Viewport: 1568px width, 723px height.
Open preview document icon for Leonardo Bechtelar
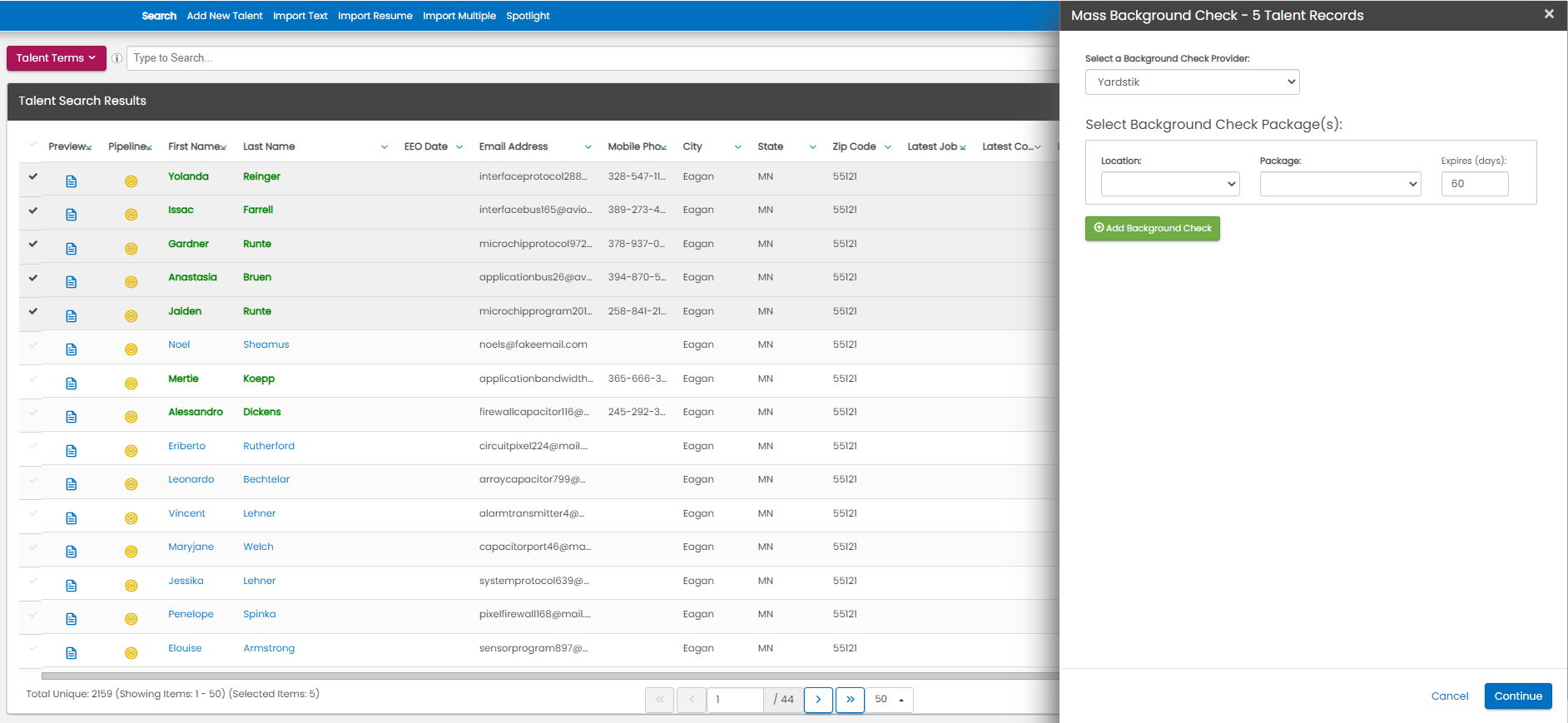(72, 484)
